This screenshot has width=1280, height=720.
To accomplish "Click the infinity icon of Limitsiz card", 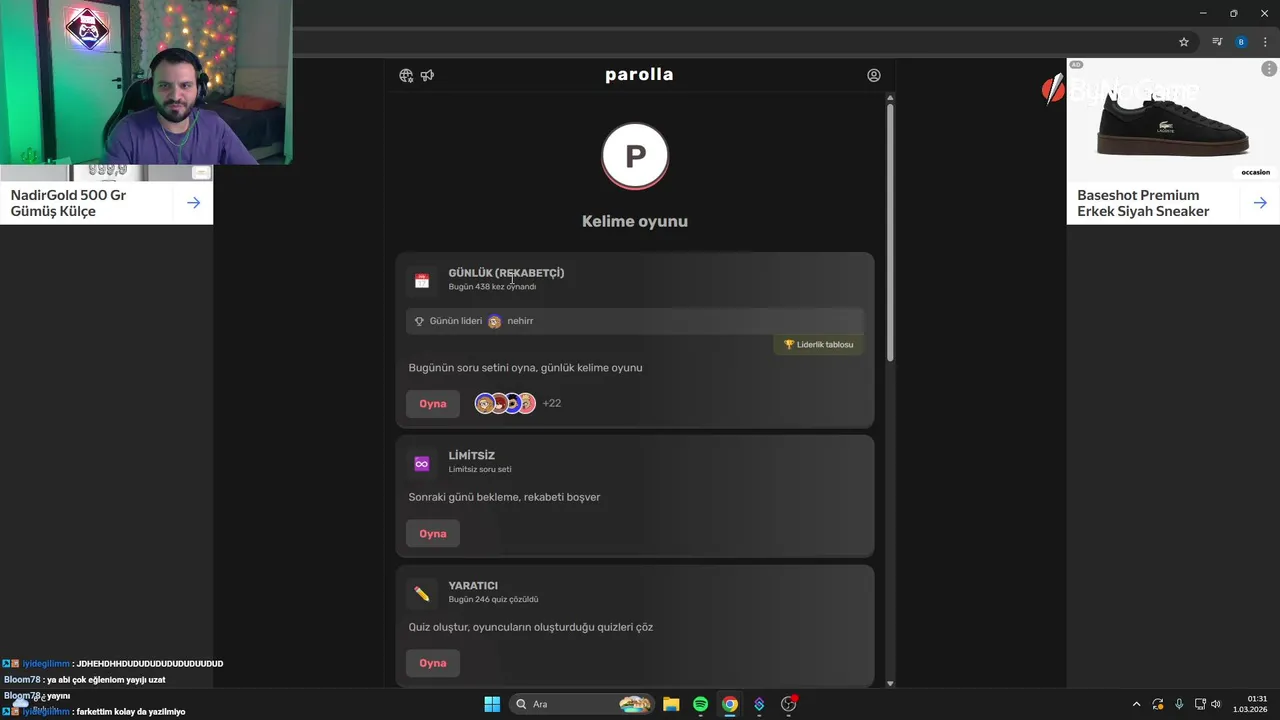I will [422, 463].
